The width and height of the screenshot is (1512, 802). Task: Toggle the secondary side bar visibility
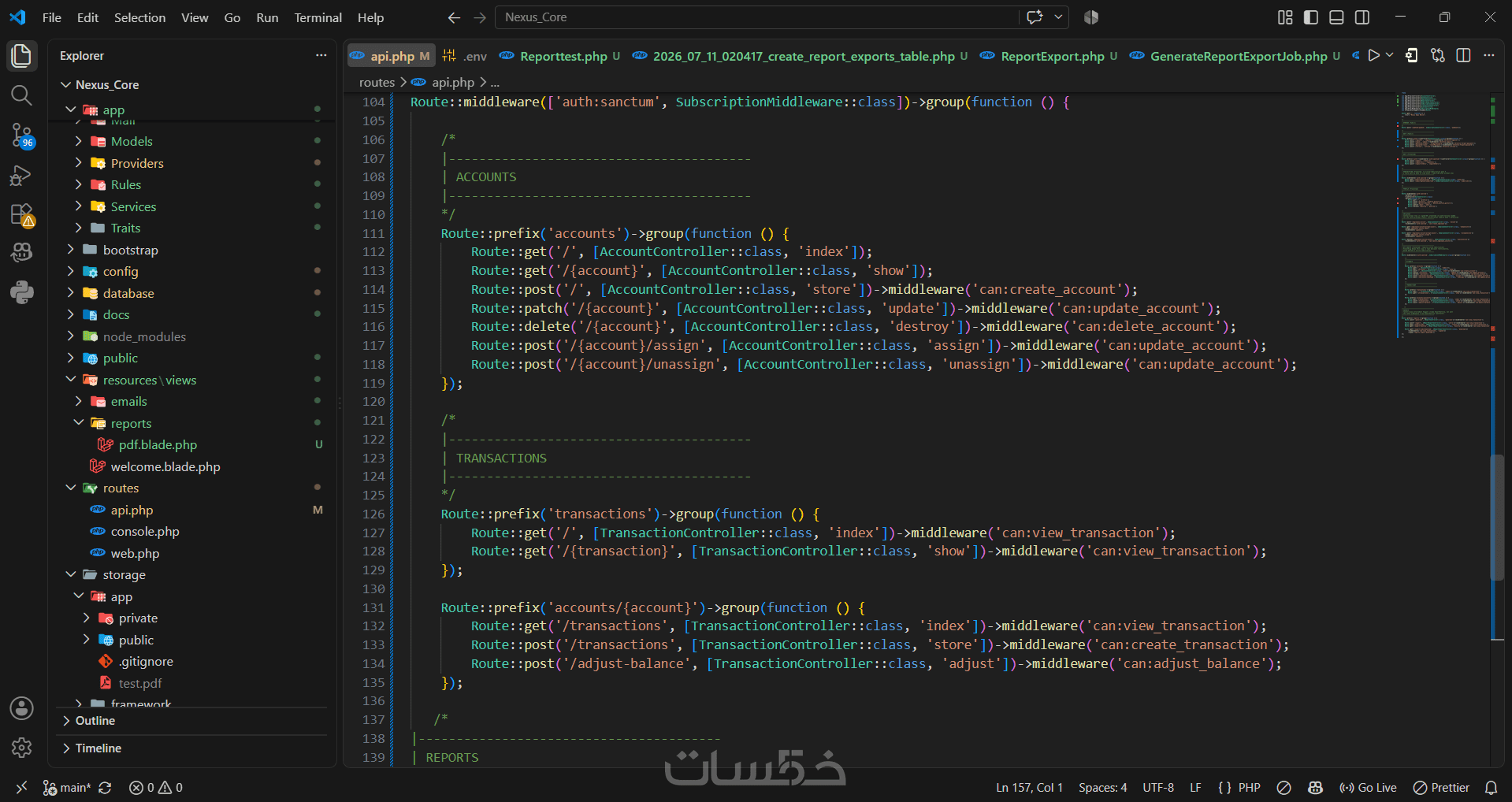(x=1362, y=17)
